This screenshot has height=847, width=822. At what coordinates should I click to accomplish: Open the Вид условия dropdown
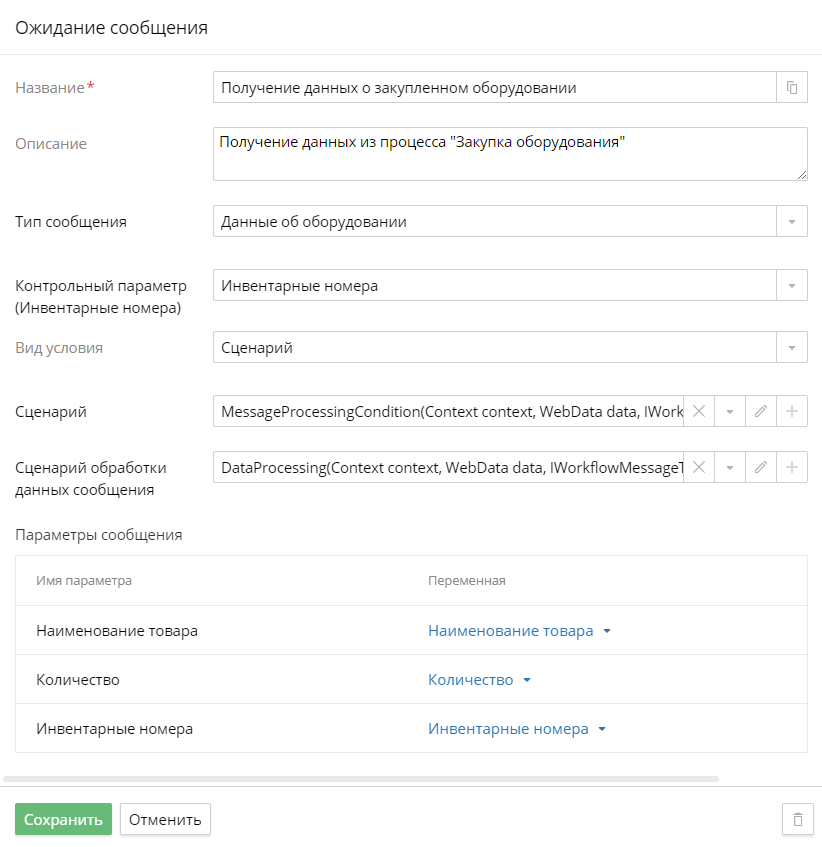tap(792, 347)
